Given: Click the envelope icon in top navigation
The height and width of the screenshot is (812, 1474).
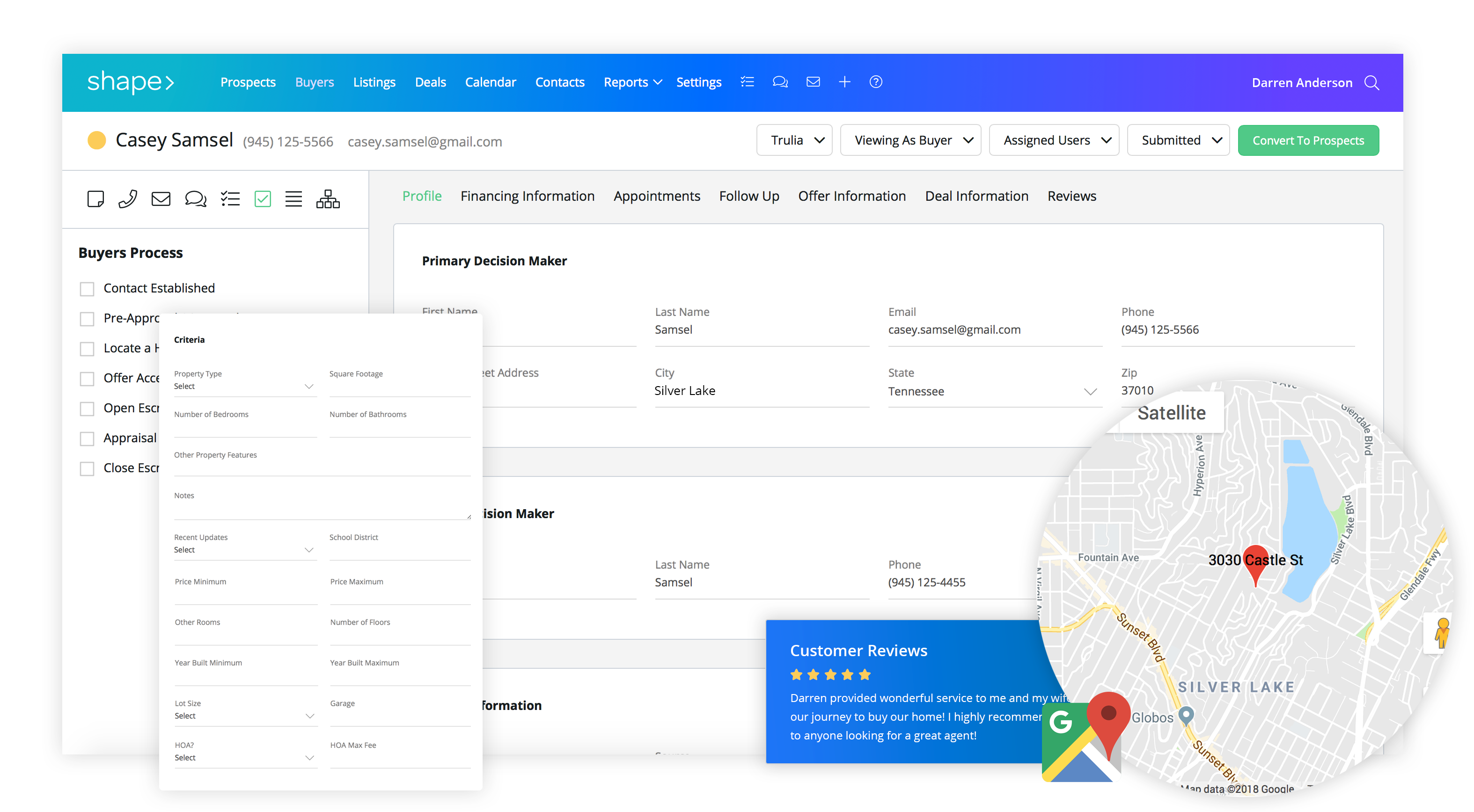Looking at the screenshot, I should tap(813, 82).
